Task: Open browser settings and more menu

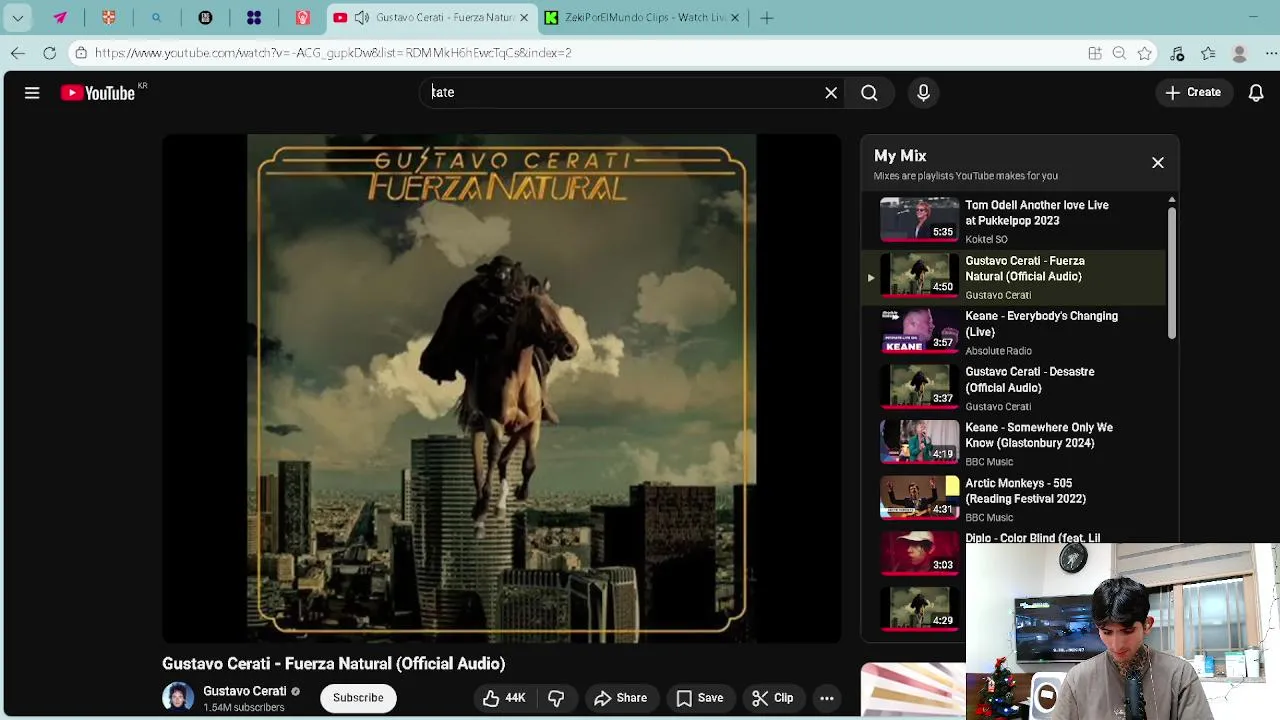Action: click(1271, 54)
